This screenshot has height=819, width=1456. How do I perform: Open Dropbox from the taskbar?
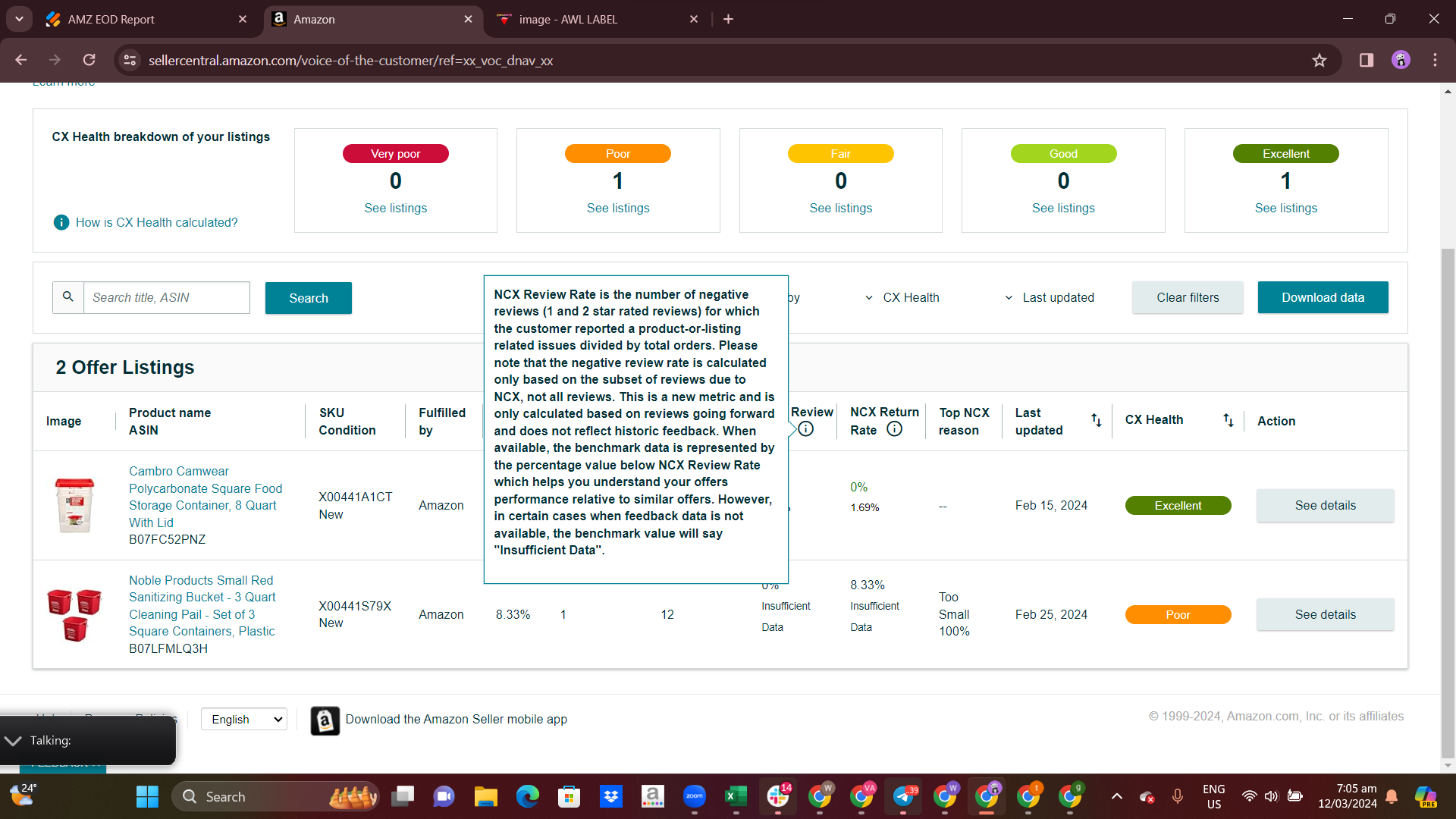610,796
